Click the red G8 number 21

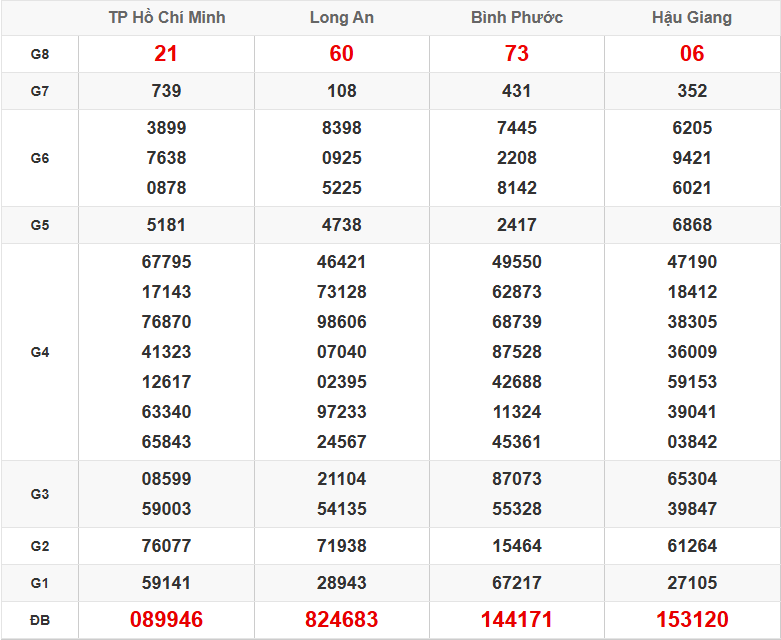tap(166, 54)
